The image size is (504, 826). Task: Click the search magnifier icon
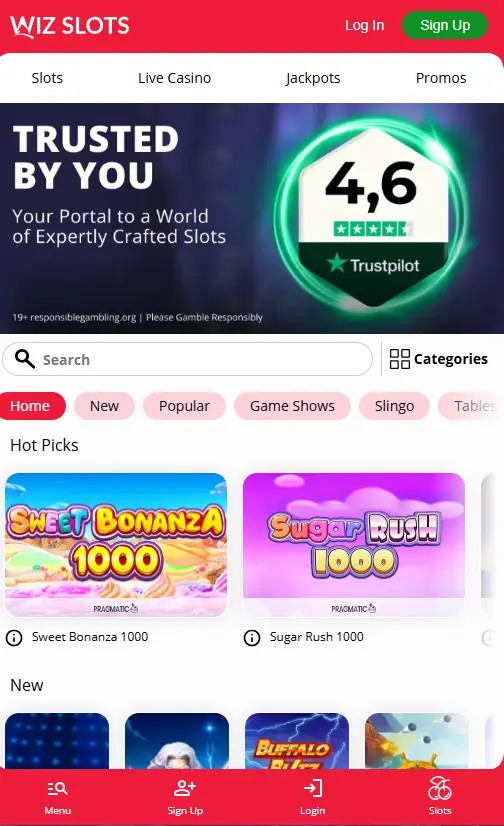(x=24, y=359)
